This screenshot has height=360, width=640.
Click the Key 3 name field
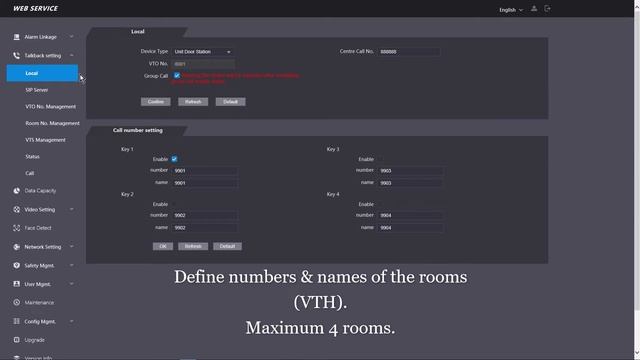click(411, 183)
